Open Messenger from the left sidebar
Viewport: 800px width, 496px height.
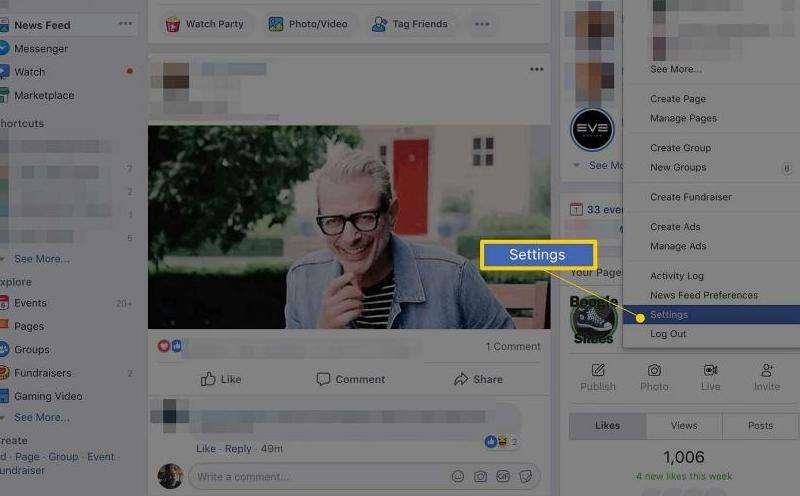[x=40, y=48]
